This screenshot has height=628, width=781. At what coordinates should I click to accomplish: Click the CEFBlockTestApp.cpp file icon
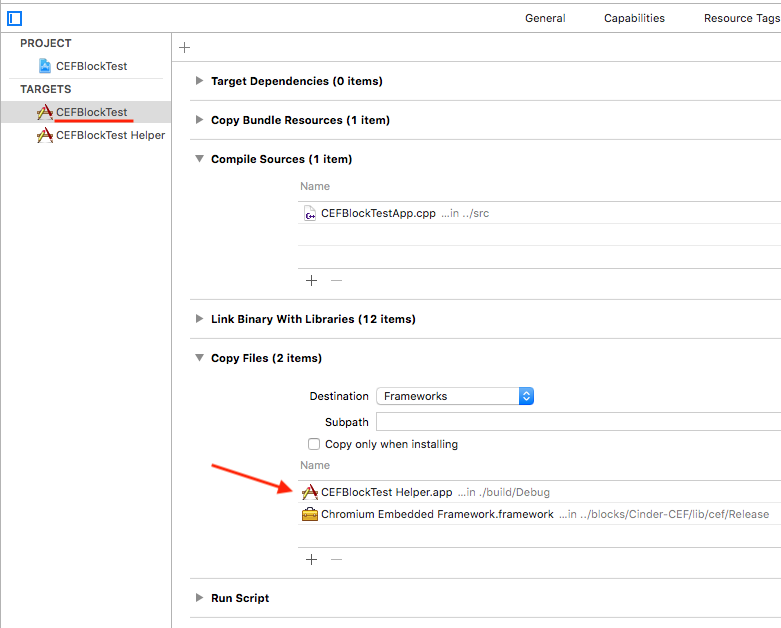point(310,213)
